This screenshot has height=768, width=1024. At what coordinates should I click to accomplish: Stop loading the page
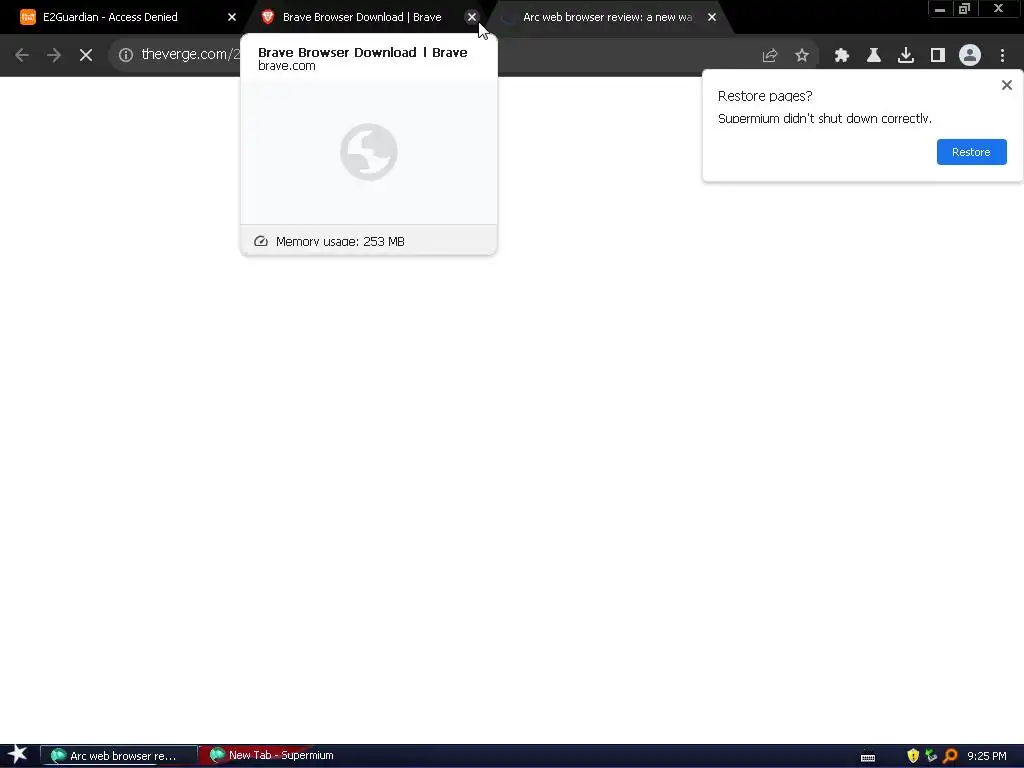coord(86,55)
